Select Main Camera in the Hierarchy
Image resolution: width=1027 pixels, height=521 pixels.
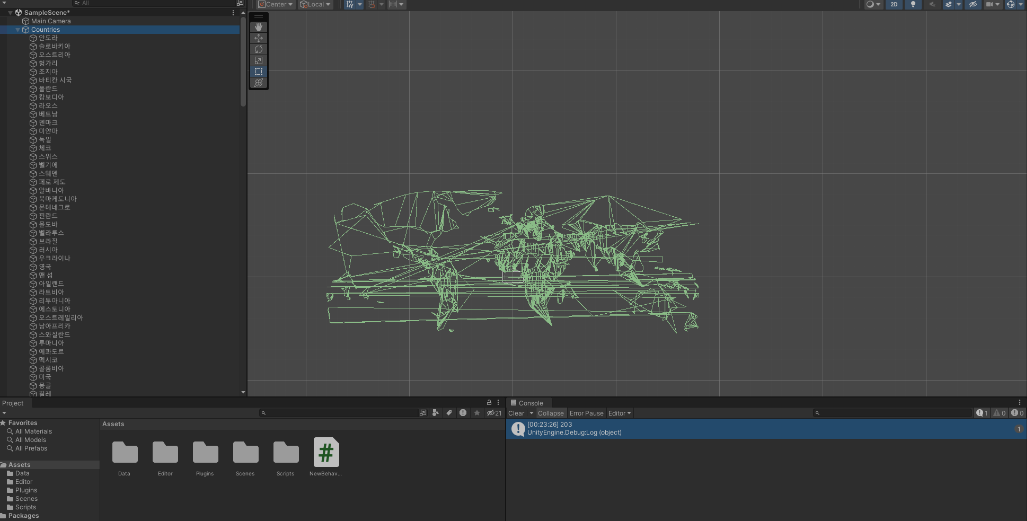pyautogui.click(x=50, y=21)
